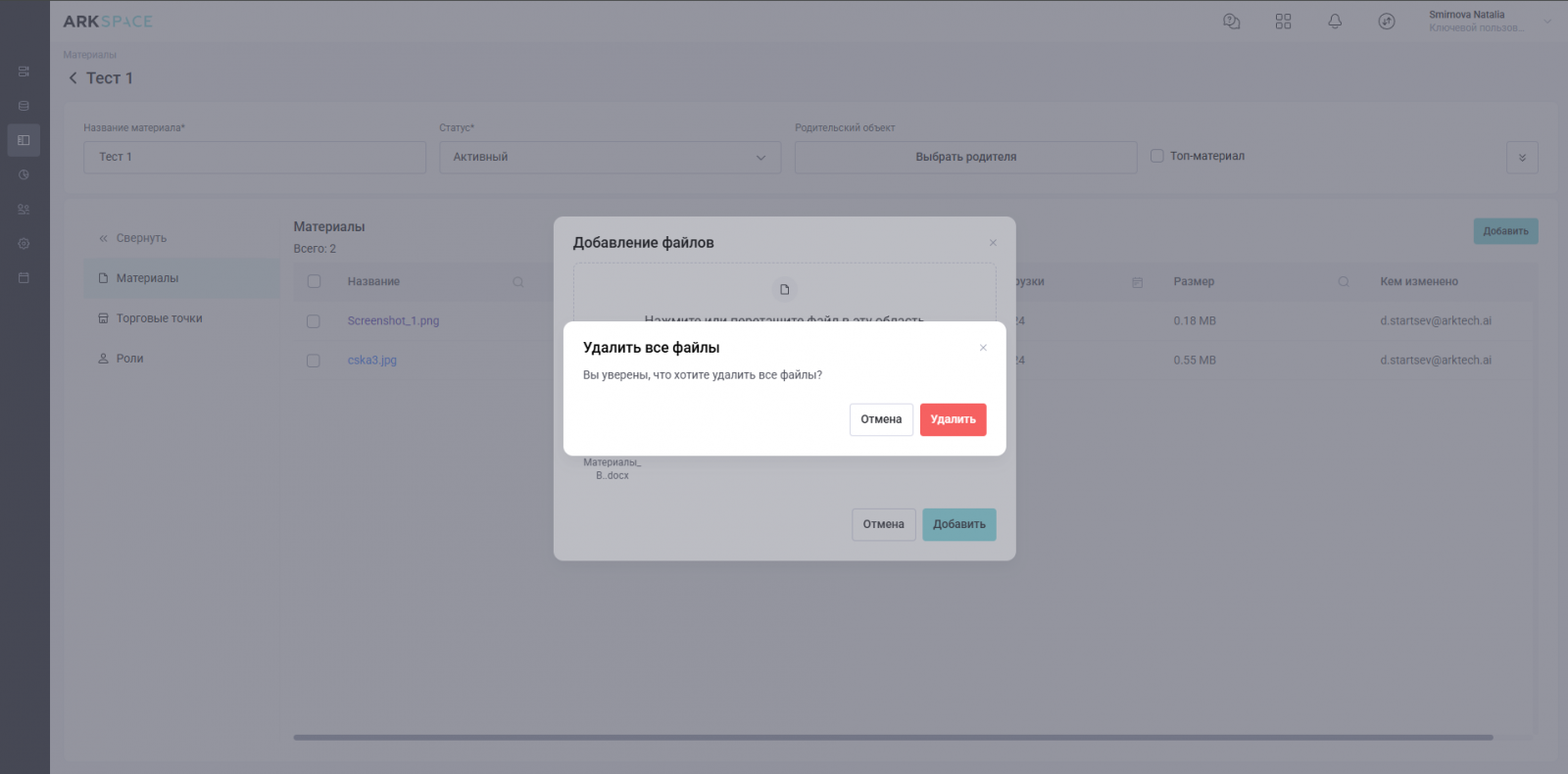Viewport: 1568px width, 774px height.
Task: Open the notifications bell icon
Action: coord(1335,22)
